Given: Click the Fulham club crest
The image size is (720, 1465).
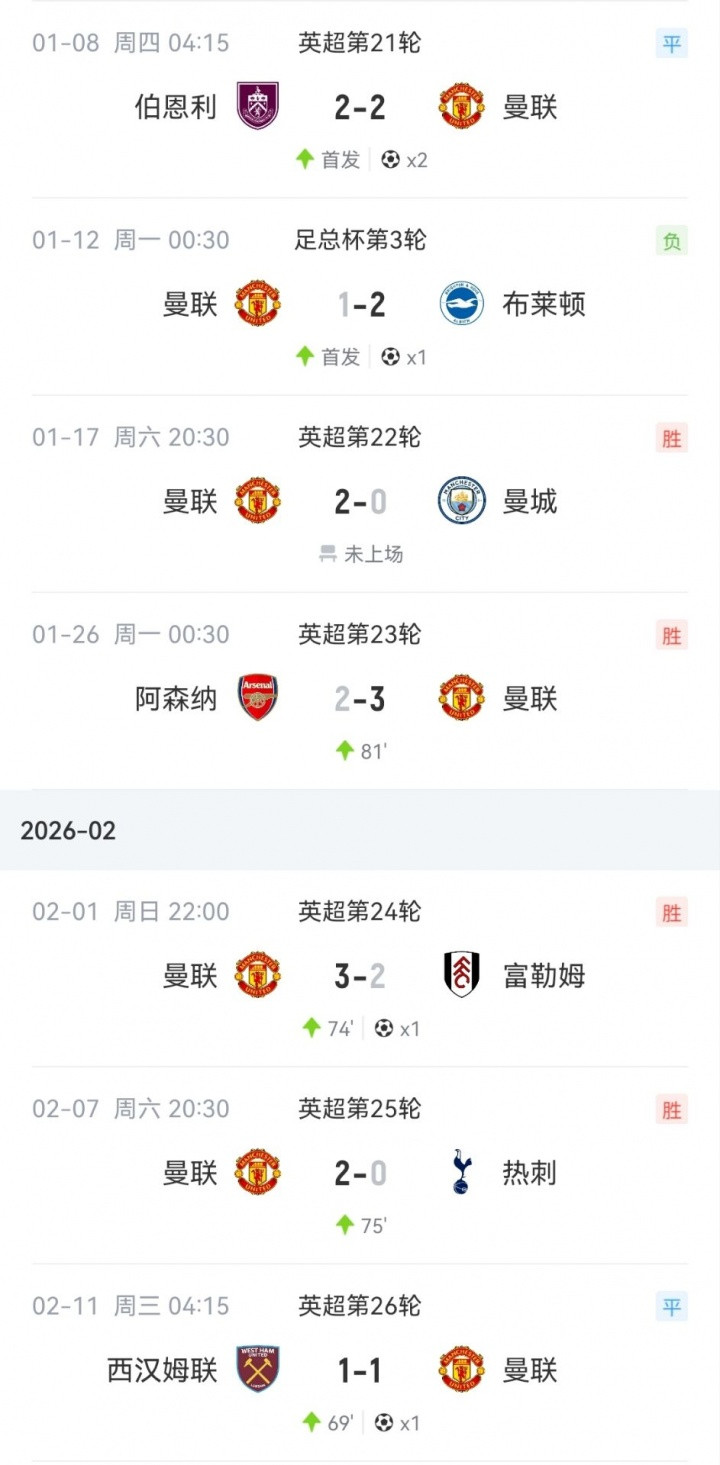Looking at the screenshot, I should [462, 975].
